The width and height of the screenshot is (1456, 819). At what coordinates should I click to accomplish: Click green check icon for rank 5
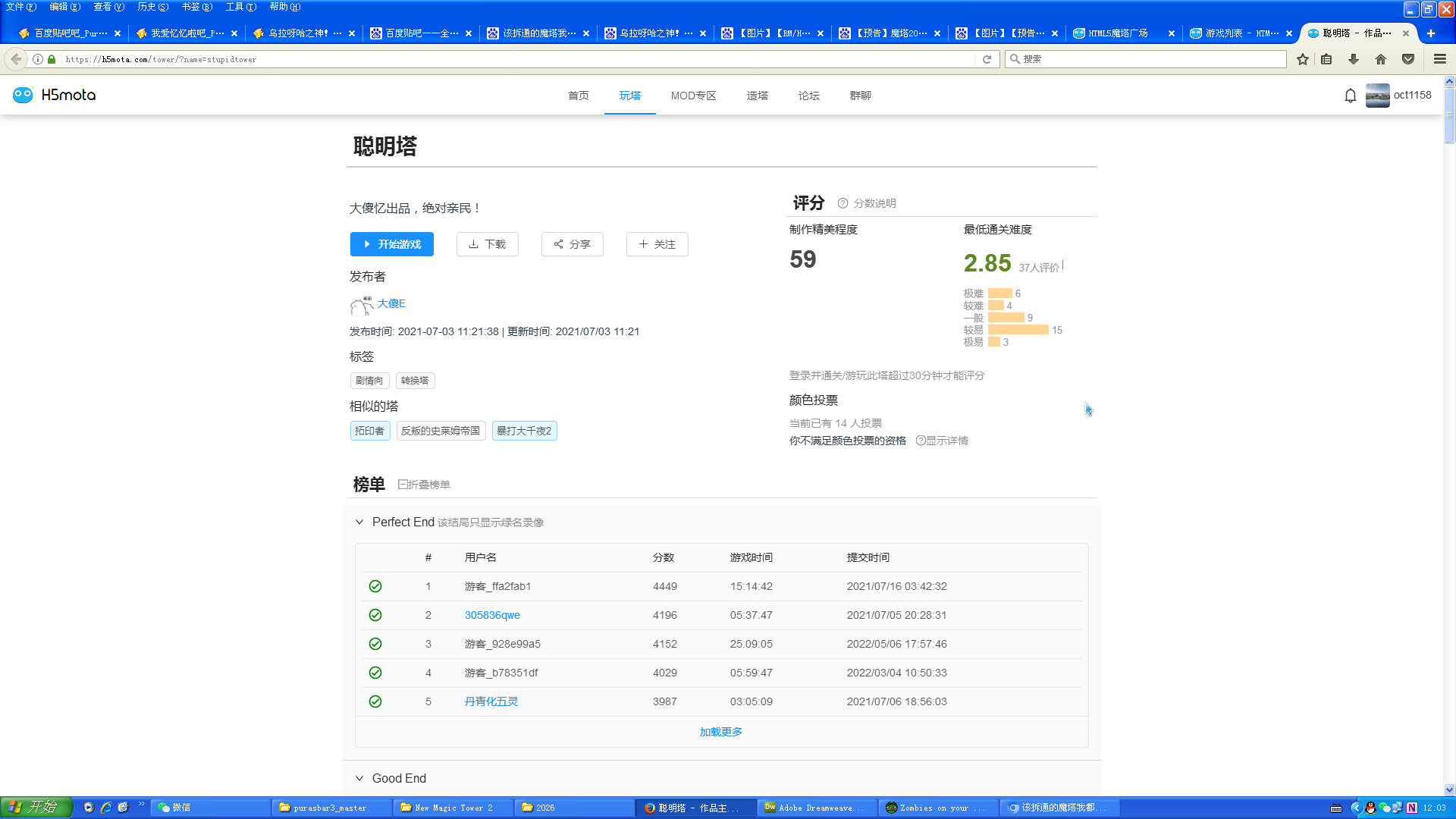[375, 701]
